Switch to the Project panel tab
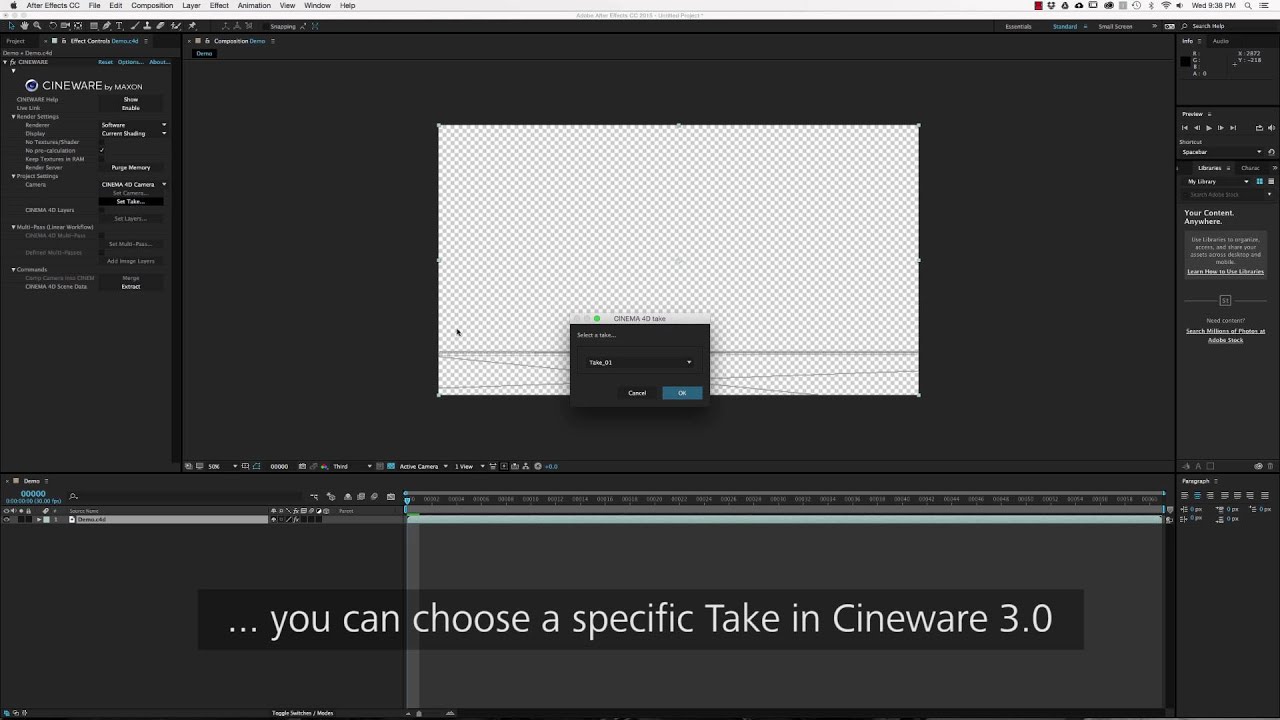 coord(15,41)
